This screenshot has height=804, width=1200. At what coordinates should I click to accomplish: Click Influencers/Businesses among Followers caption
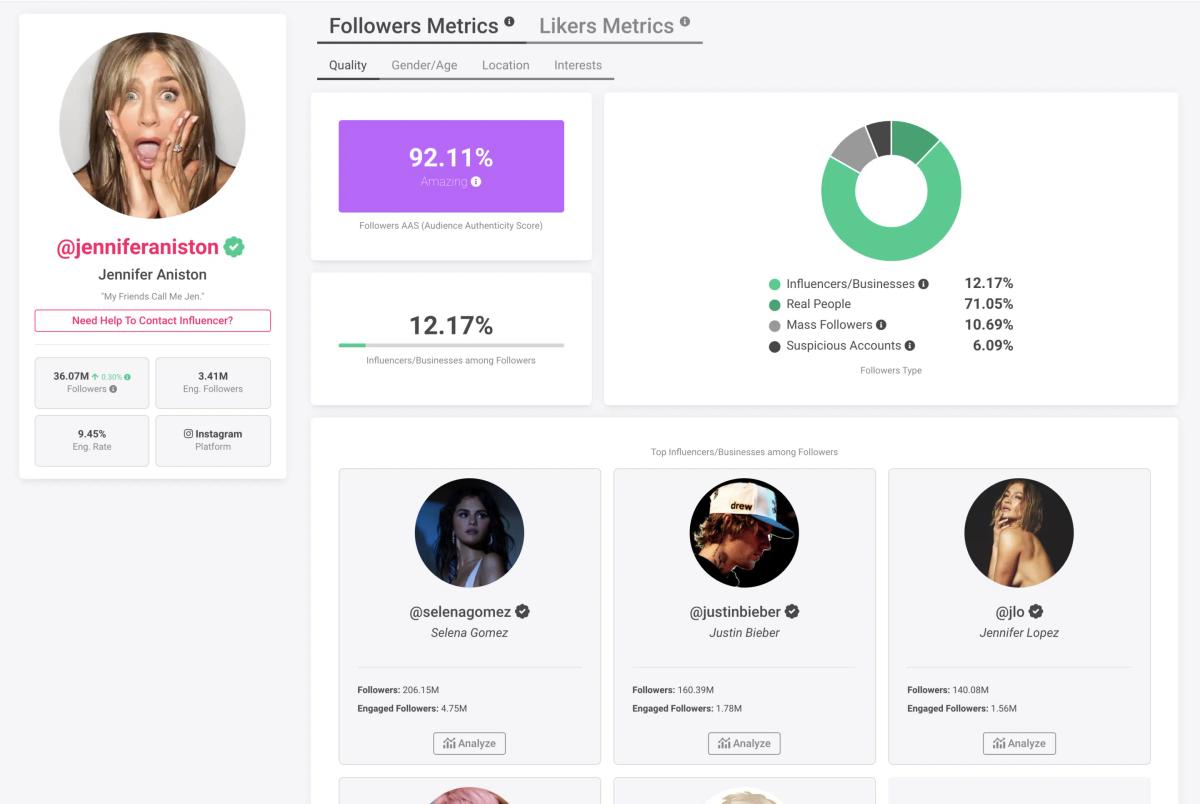click(x=451, y=360)
